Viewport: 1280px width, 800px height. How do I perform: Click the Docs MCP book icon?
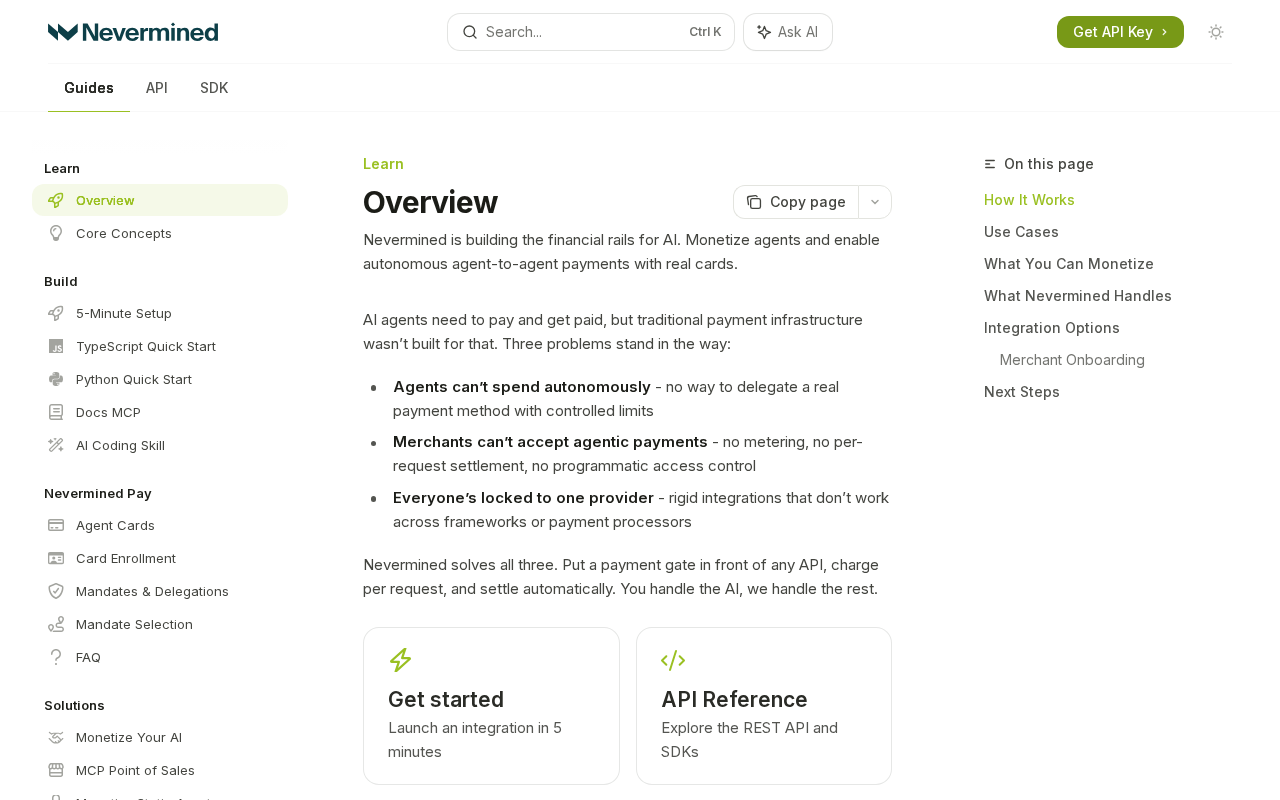tap(56, 412)
